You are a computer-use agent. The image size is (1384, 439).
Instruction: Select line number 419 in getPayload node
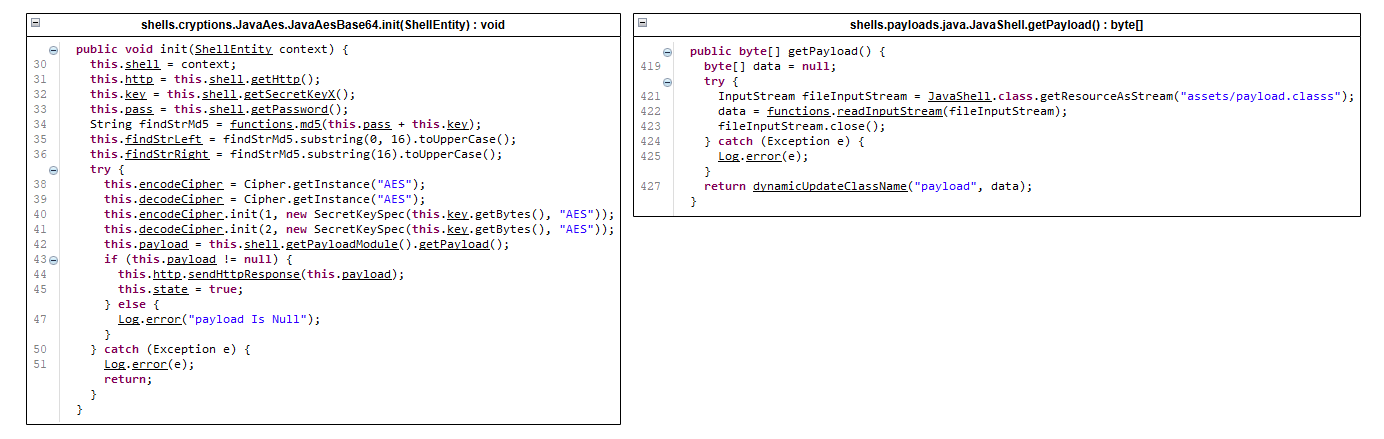(651, 66)
